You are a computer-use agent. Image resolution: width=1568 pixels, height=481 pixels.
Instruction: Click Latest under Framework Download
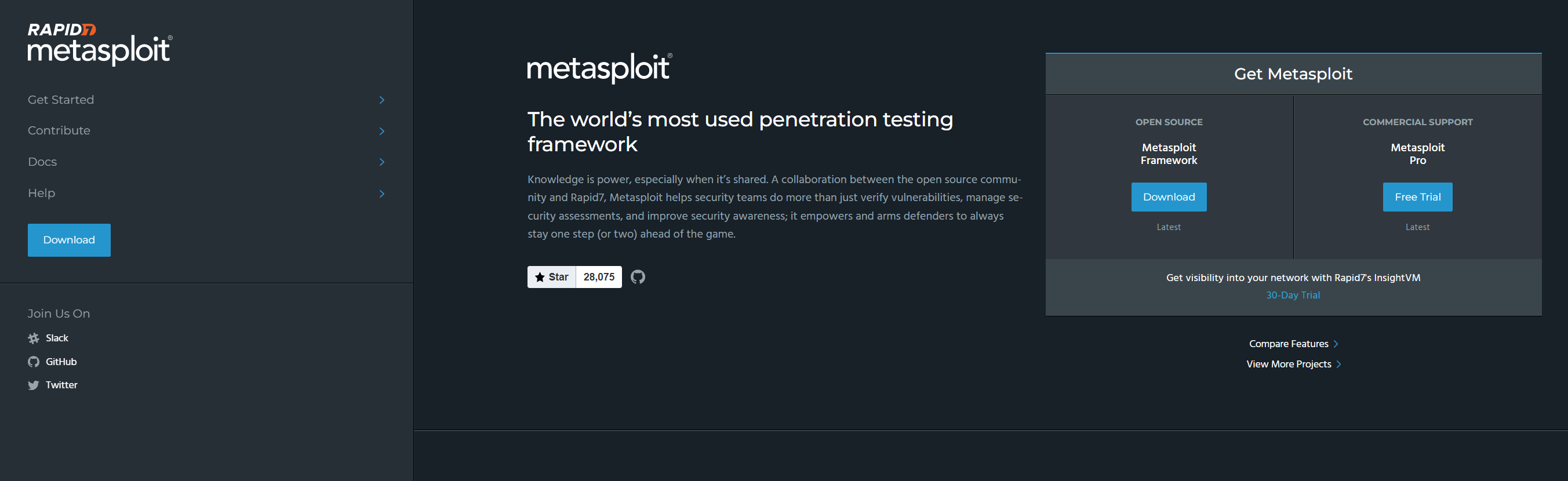pos(1169,227)
